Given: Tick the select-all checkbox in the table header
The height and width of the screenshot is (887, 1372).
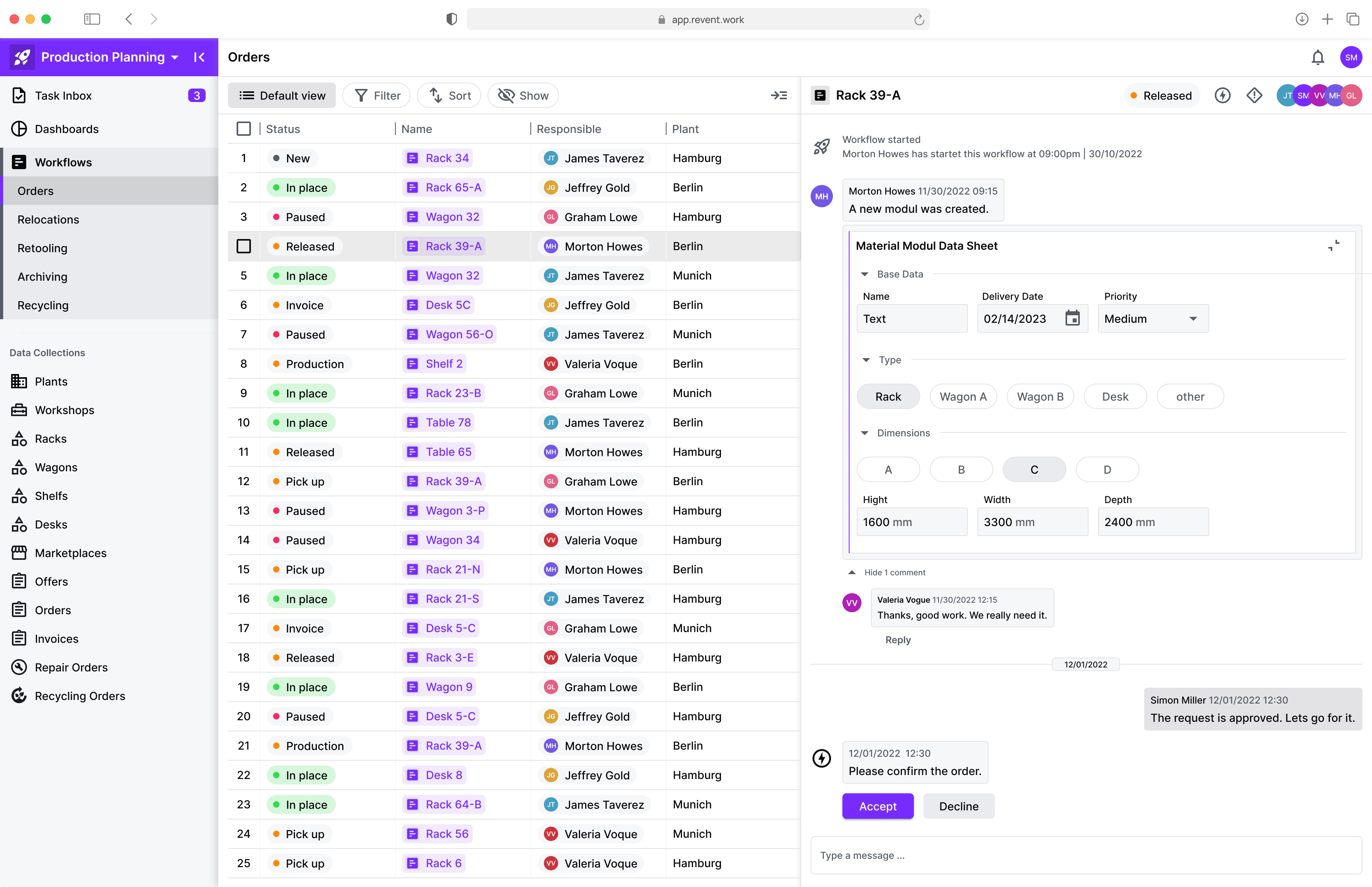Looking at the screenshot, I should 243,129.
